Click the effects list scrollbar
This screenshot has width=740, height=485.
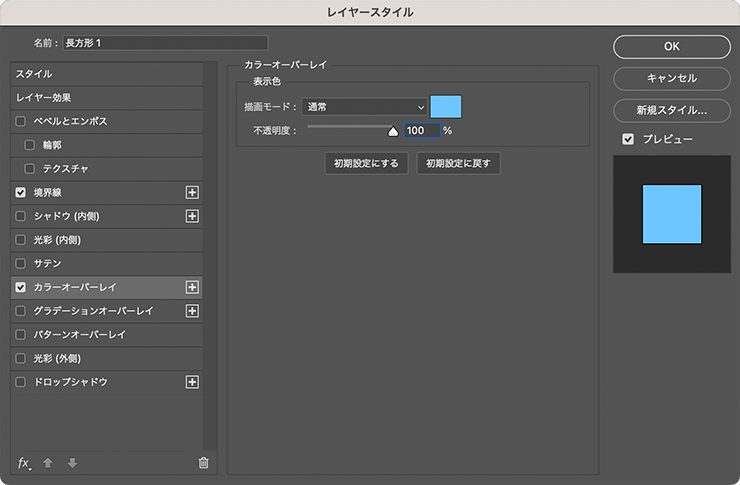pyautogui.click(x=210, y=256)
